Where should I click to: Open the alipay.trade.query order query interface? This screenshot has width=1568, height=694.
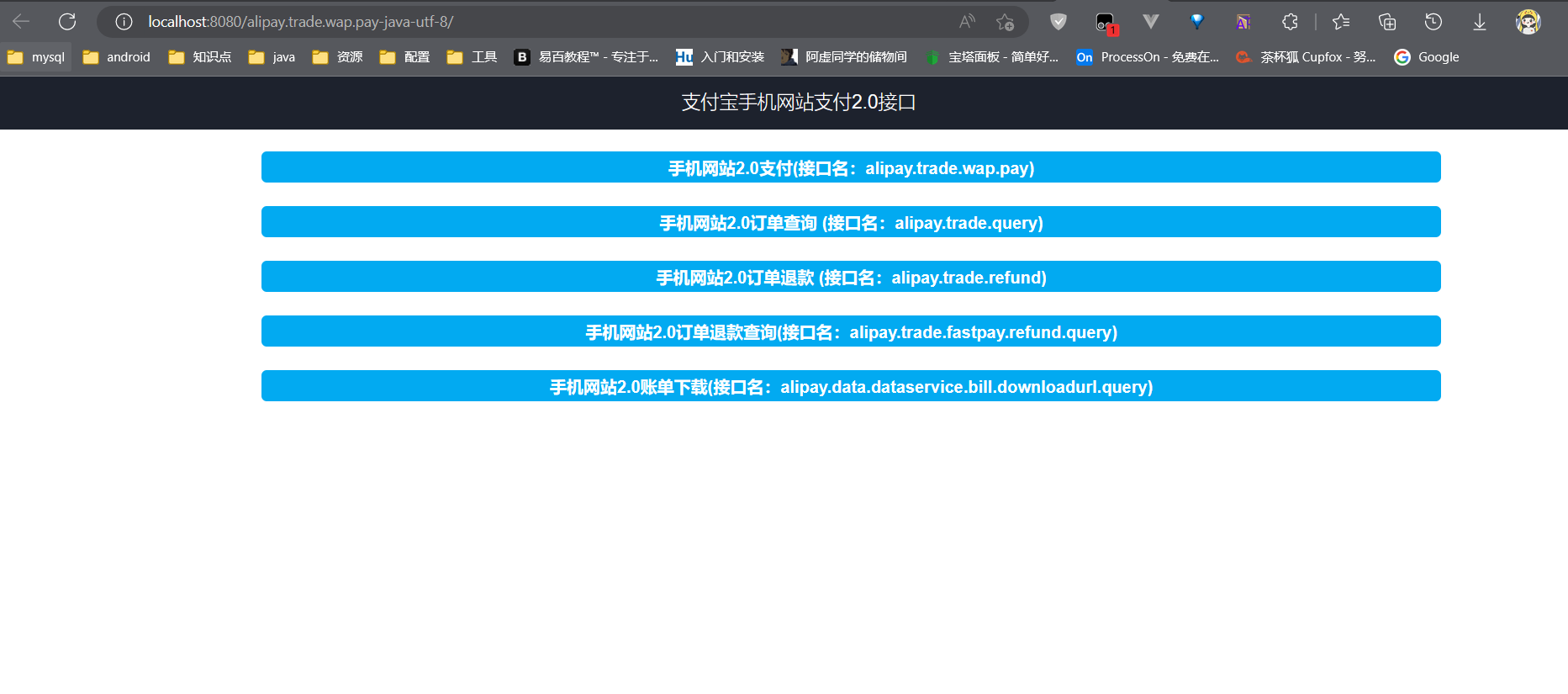click(x=851, y=222)
